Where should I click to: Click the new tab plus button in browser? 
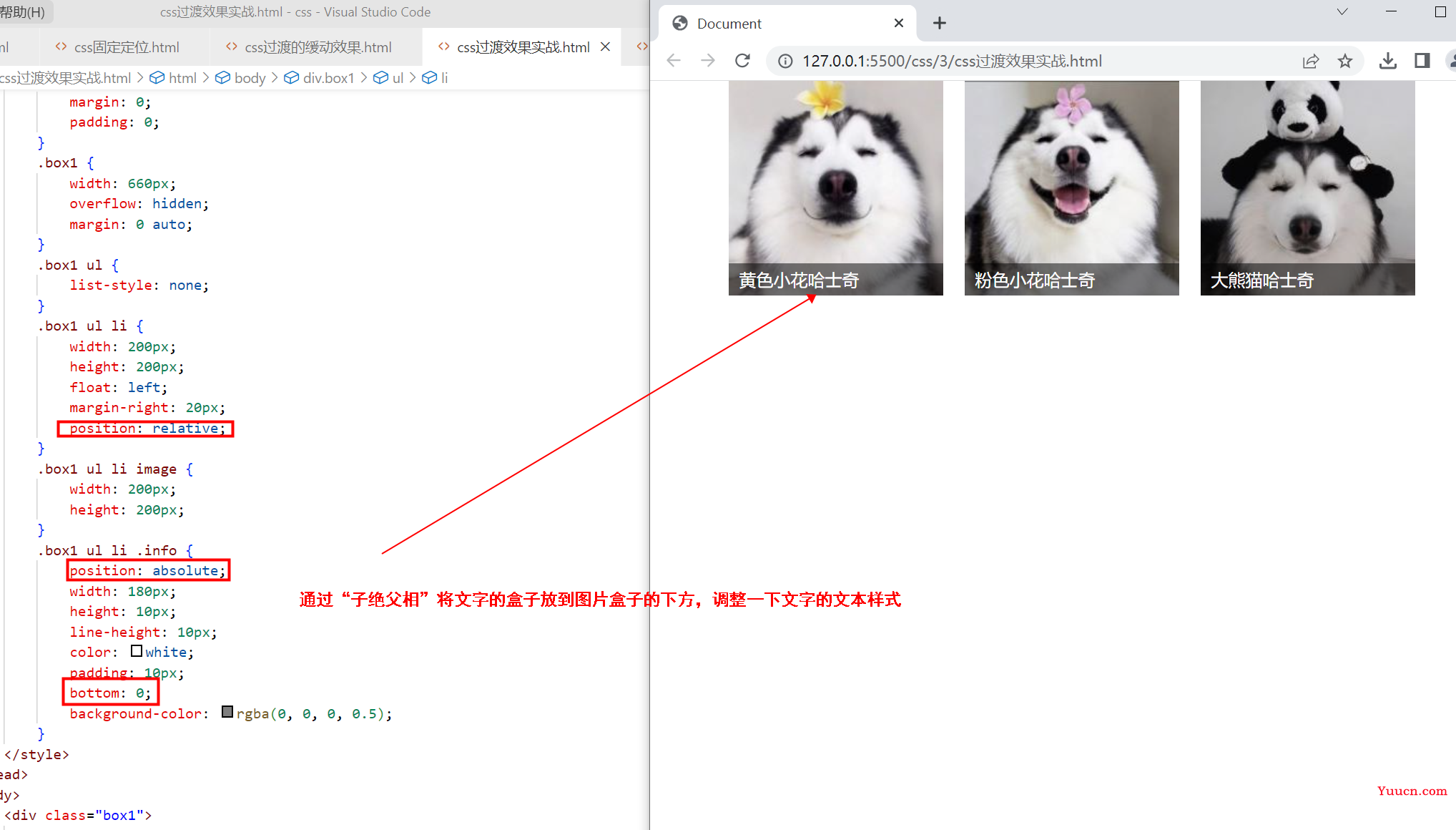click(938, 22)
